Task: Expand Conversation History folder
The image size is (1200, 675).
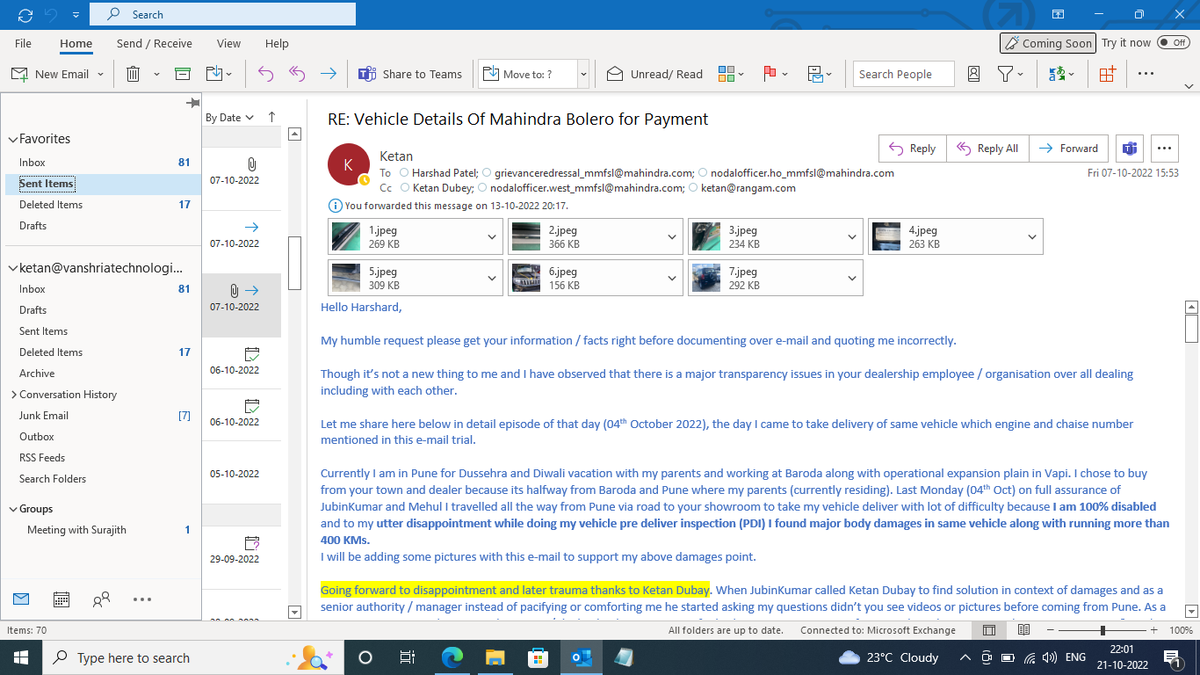Action: (x=12, y=395)
